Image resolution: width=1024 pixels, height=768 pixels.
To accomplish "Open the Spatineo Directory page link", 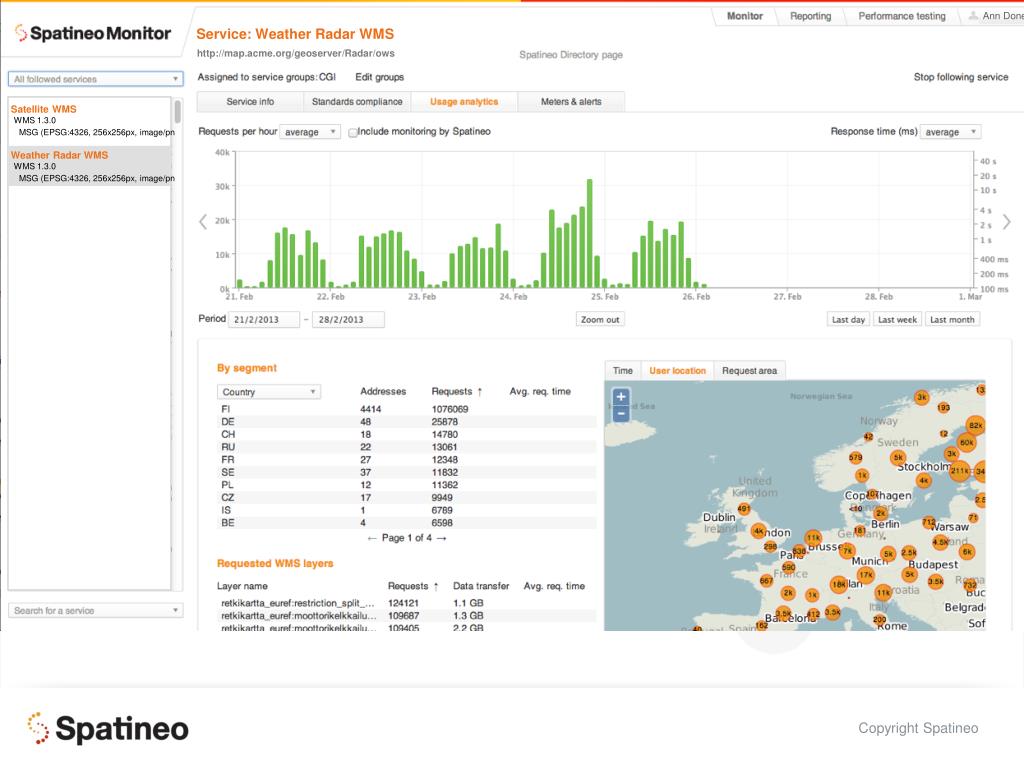I will pos(571,55).
